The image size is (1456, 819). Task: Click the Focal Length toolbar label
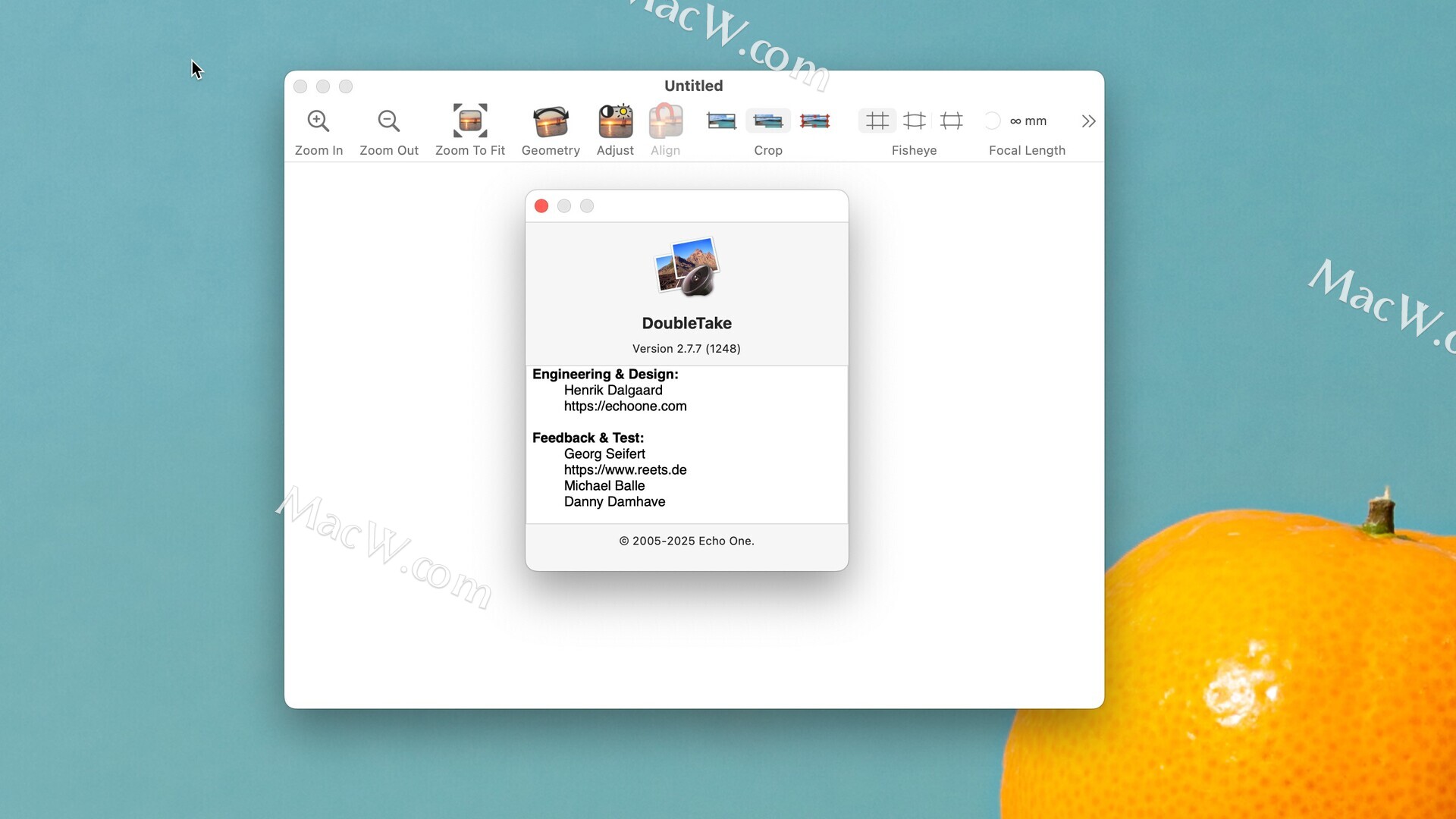point(1028,150)
